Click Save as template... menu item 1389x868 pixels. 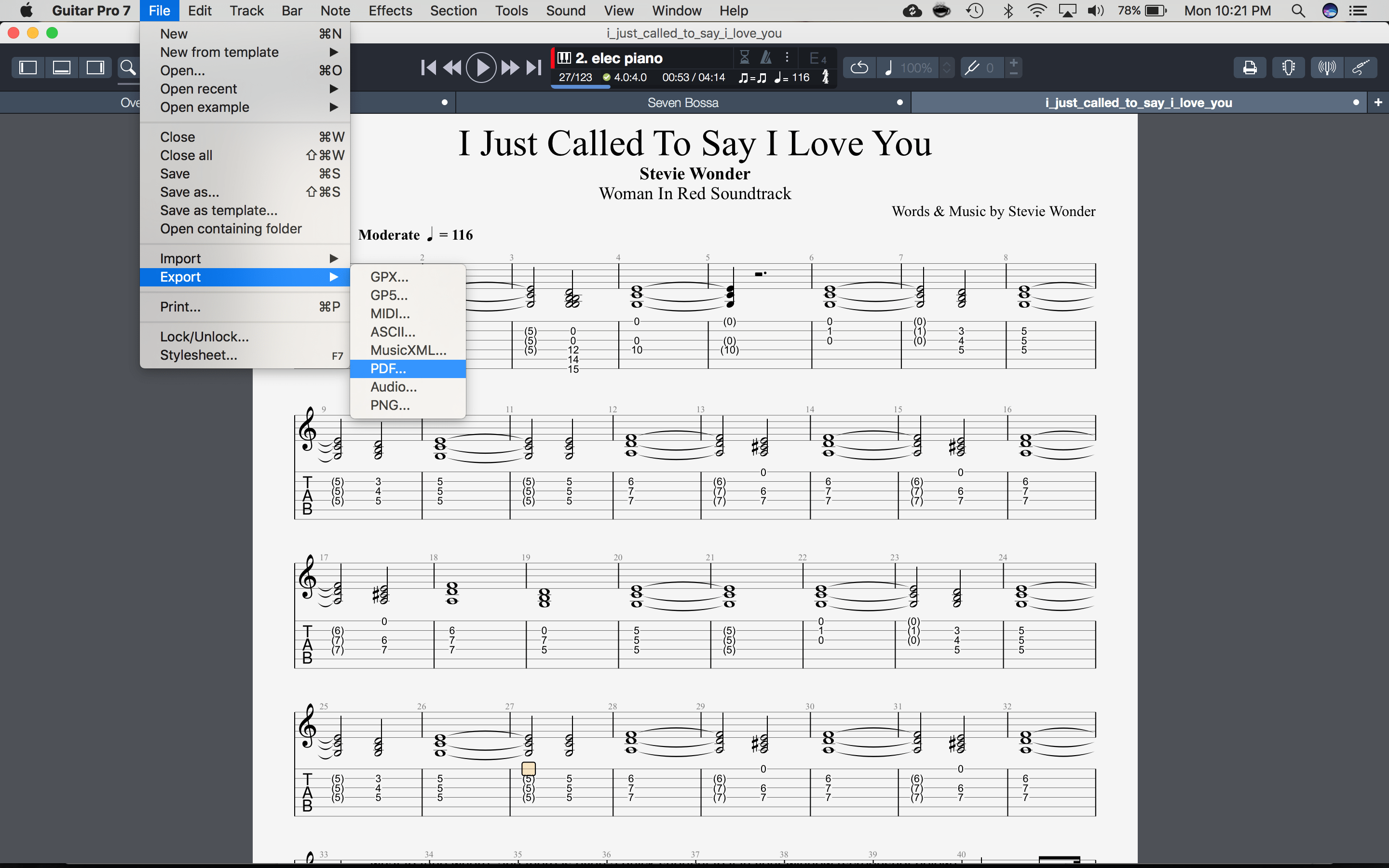pos(245,210)
